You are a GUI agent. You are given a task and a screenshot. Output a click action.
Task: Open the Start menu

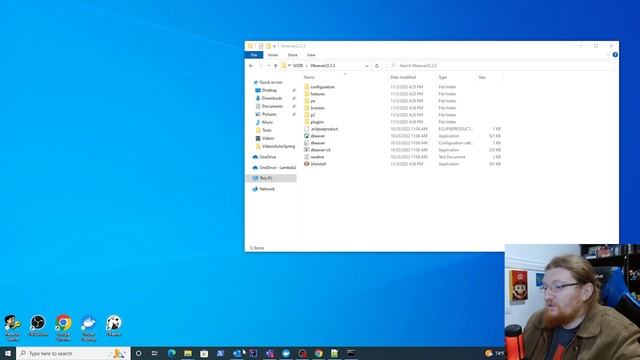click(x=8, y=353)
